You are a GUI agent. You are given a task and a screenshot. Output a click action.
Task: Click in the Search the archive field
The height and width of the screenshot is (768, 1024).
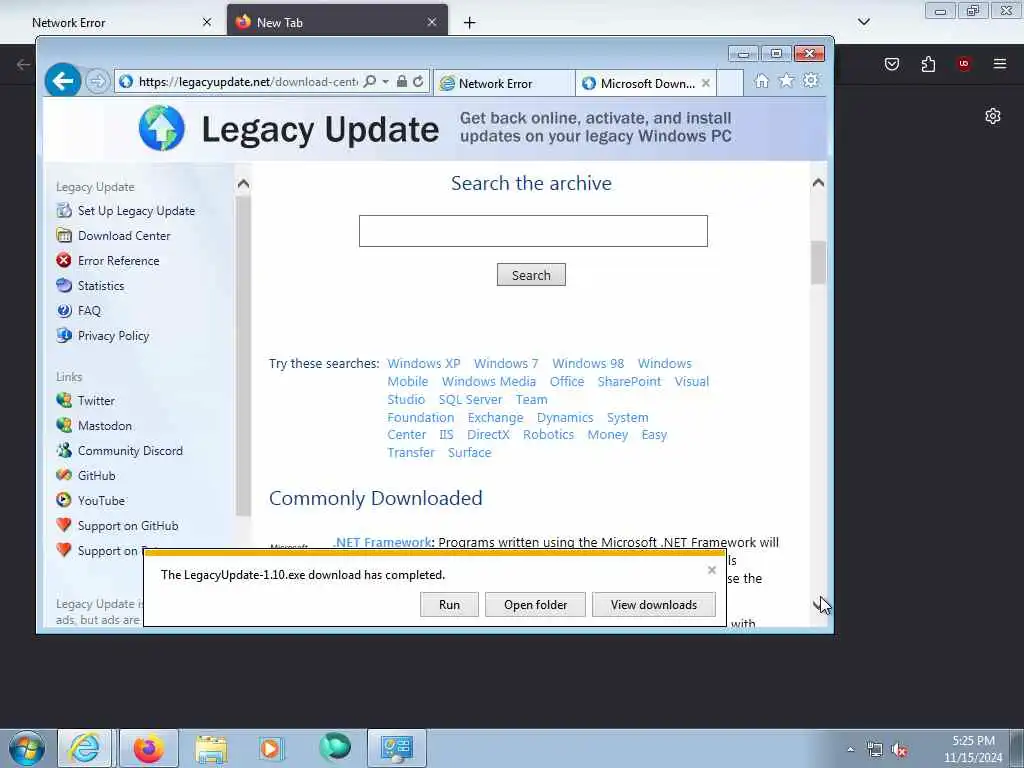pos(533,231)
